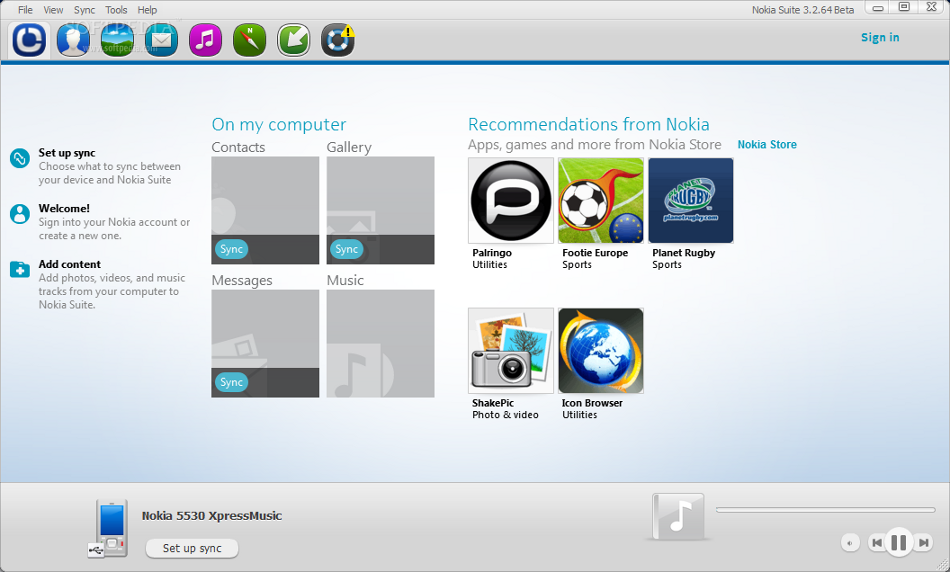Click Sync button on Messages tile
The width and height of the screenshot is (950, 572).
[231, 382]
